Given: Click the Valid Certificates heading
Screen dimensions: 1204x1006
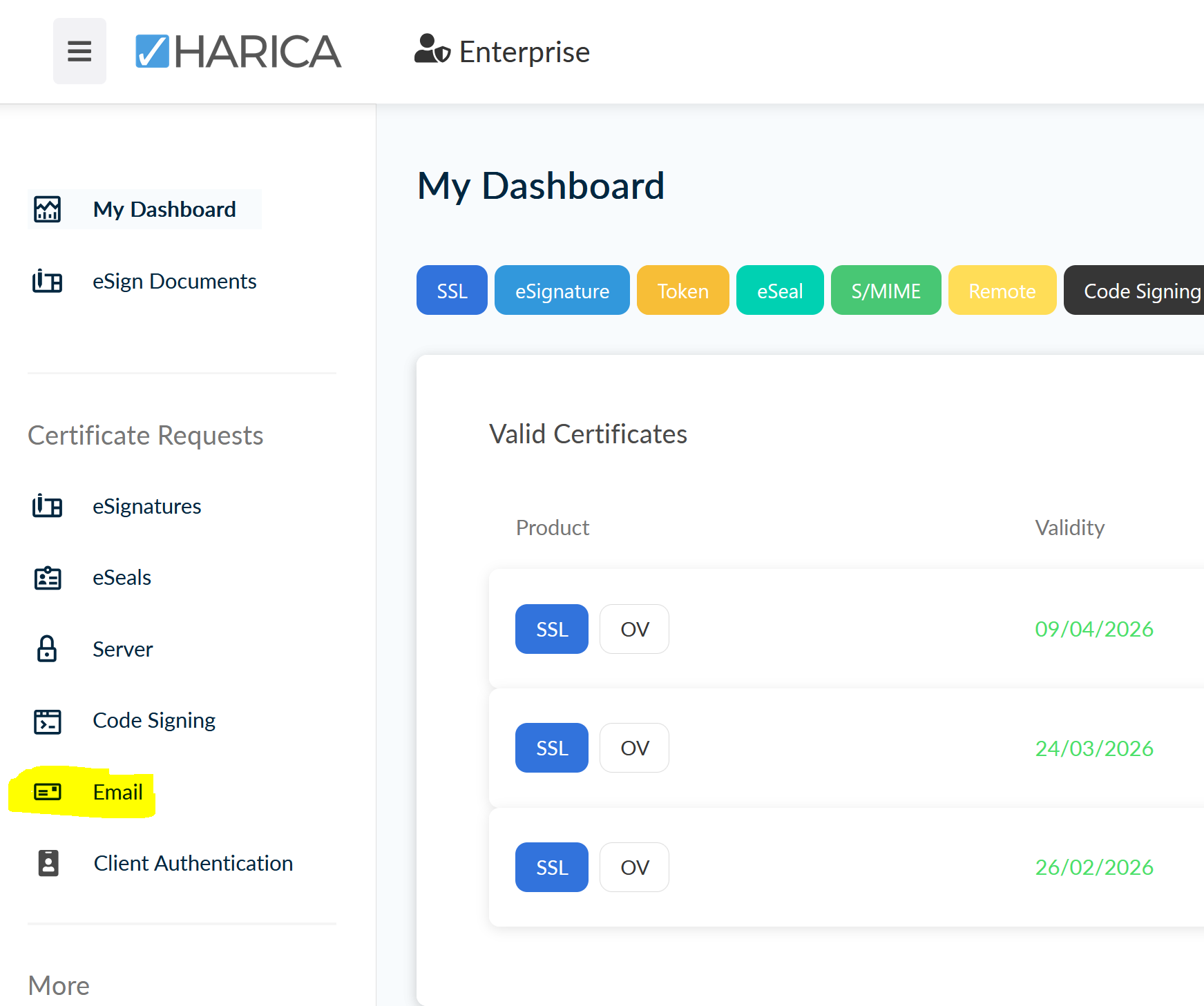Looking at the screenshot, I should [x=588, y=434].
